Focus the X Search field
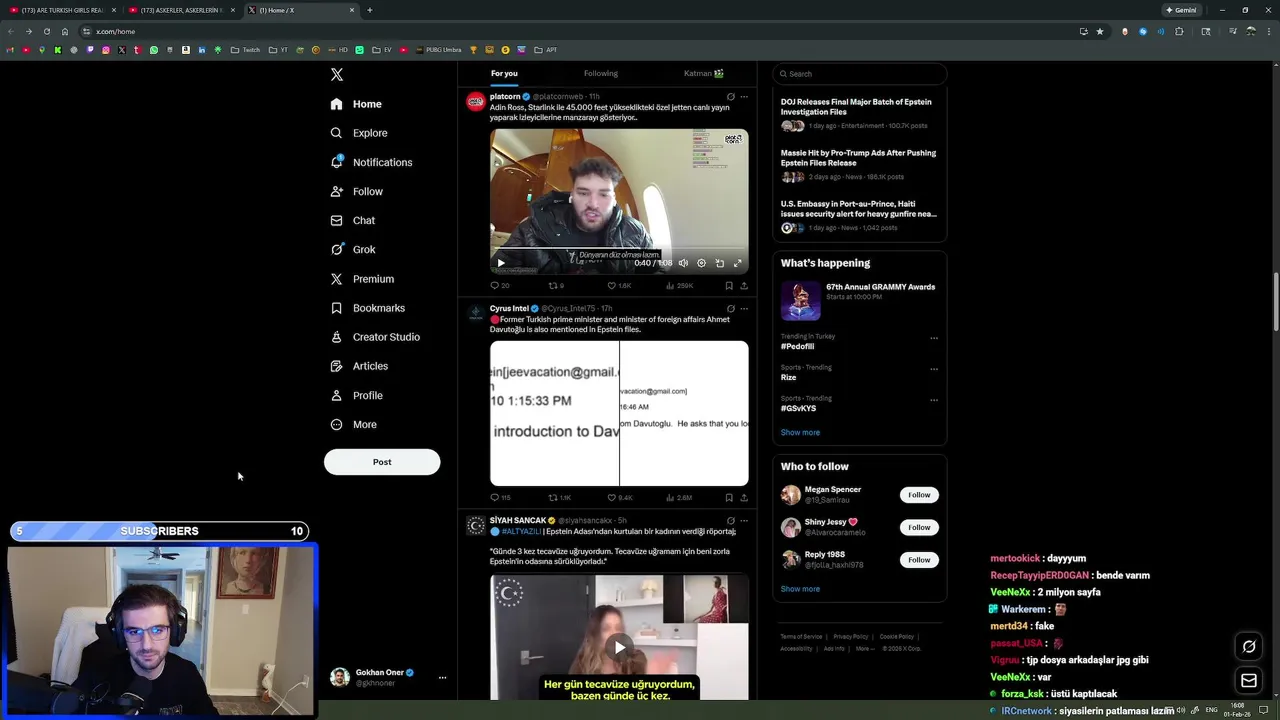Screen dimensions: 1280x720 tap(859, 74)
